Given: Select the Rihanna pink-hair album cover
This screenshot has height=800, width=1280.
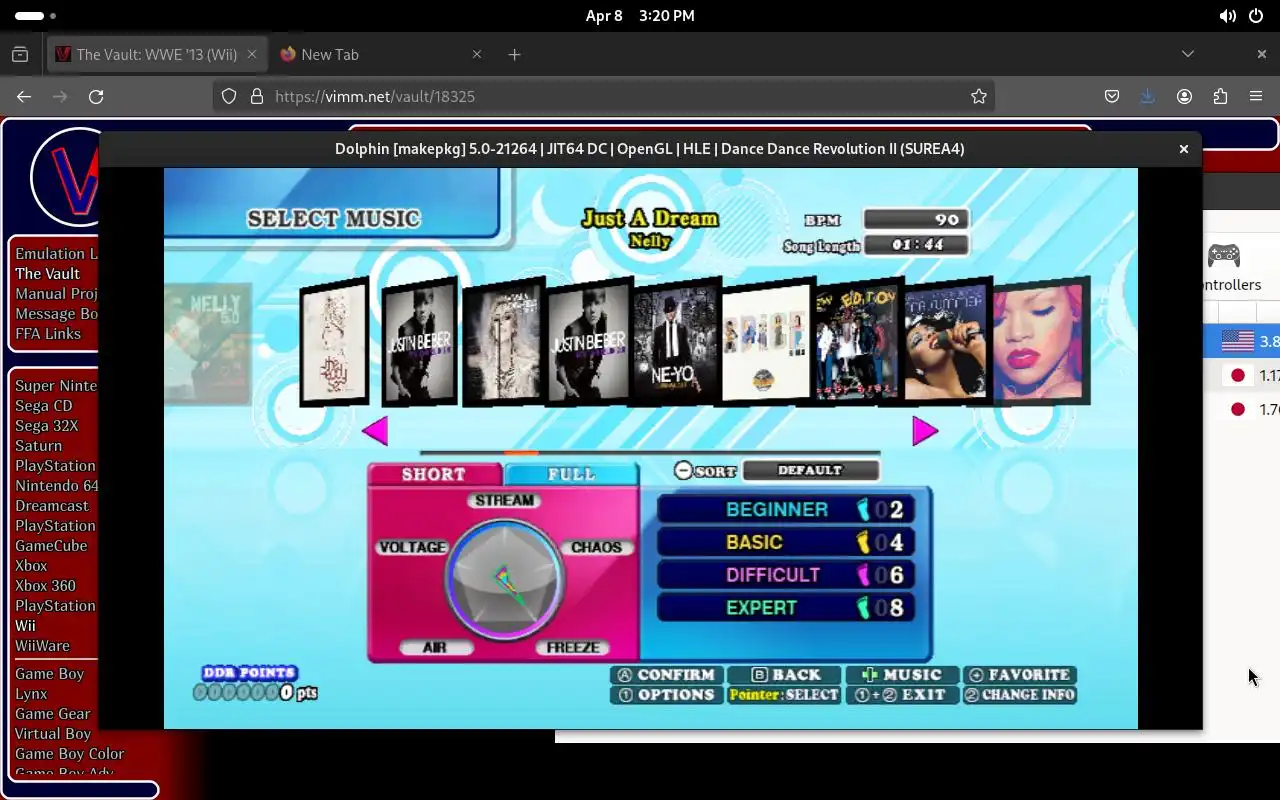Looking at the screenshot, I should click(x=1040, y=341).
